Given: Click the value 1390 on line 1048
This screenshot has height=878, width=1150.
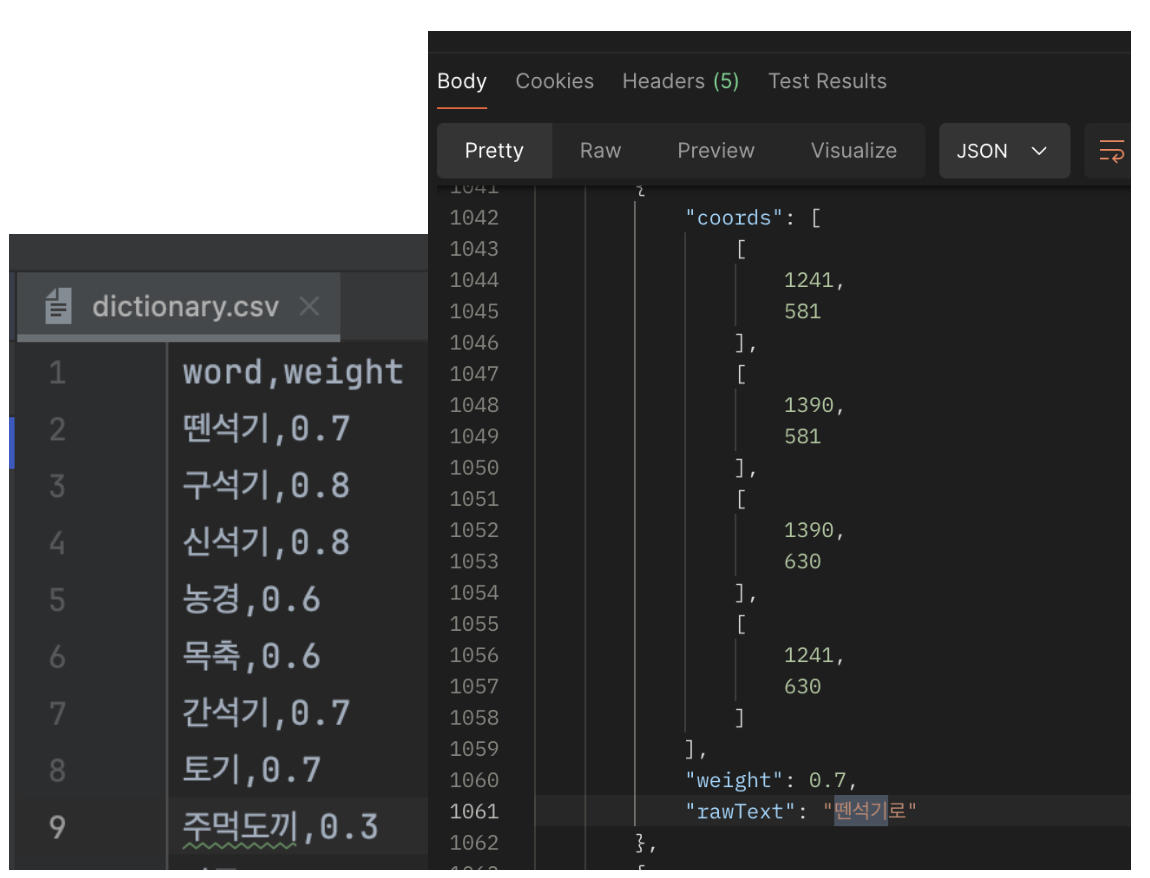Looking at the screenshot, I should (x=808, y=405).
